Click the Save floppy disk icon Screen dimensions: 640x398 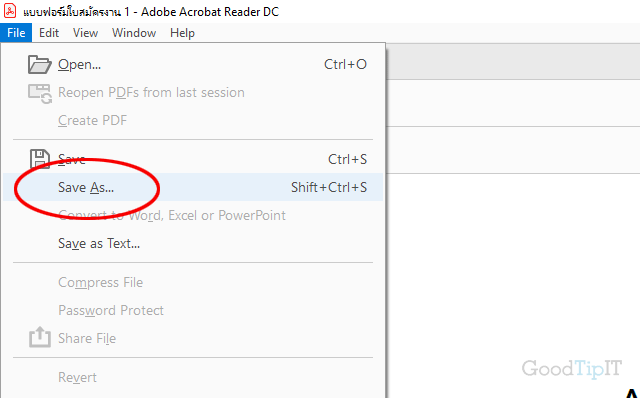click(40, 159)
